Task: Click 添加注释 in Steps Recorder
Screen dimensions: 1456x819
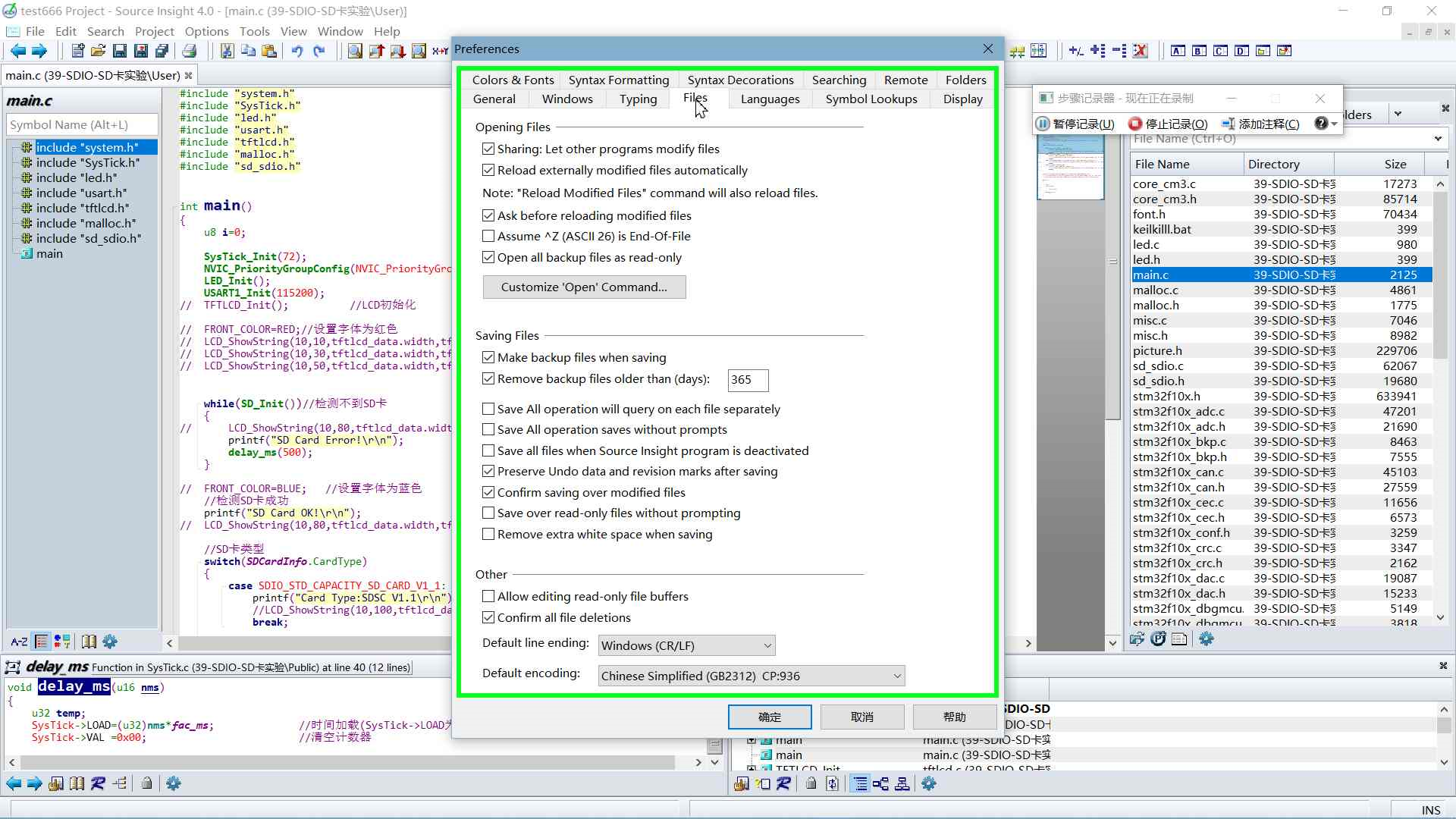Action: (1260, 124)
